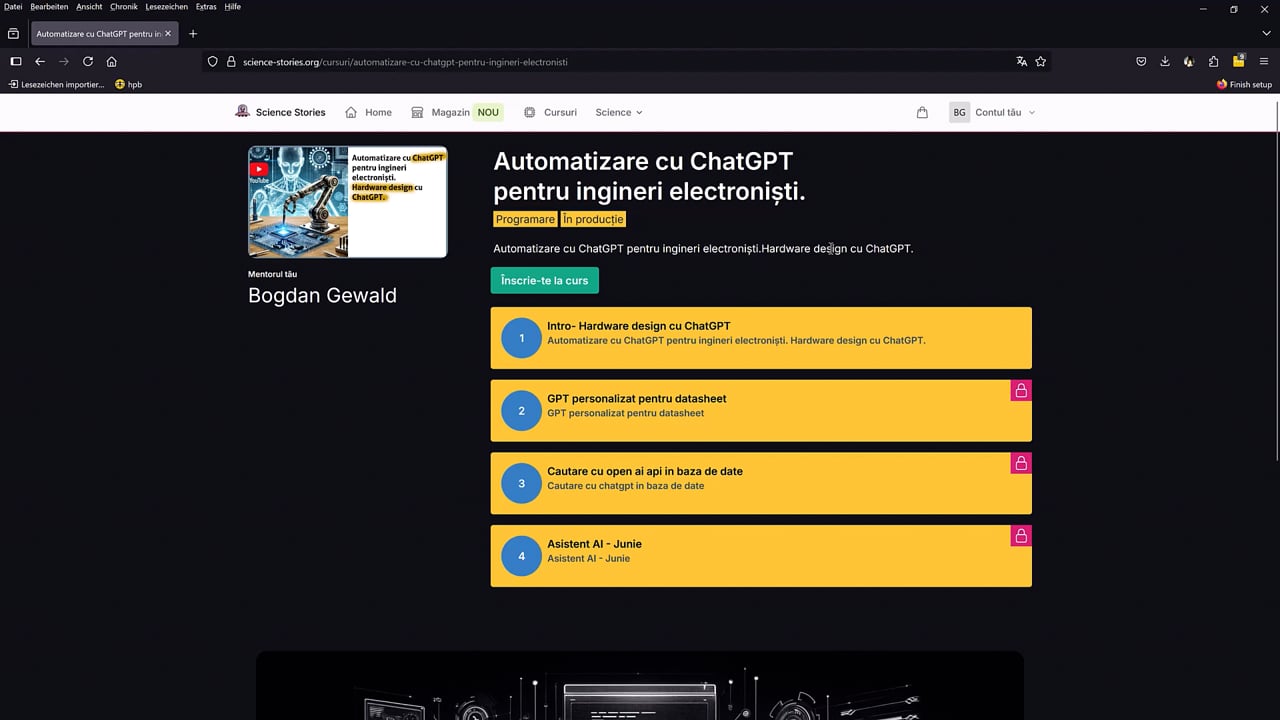Close the Automatizare cu ChatGPT tab
This screenshot has height=720, width=1280.
pyautogui.click(x=168, y=33)
